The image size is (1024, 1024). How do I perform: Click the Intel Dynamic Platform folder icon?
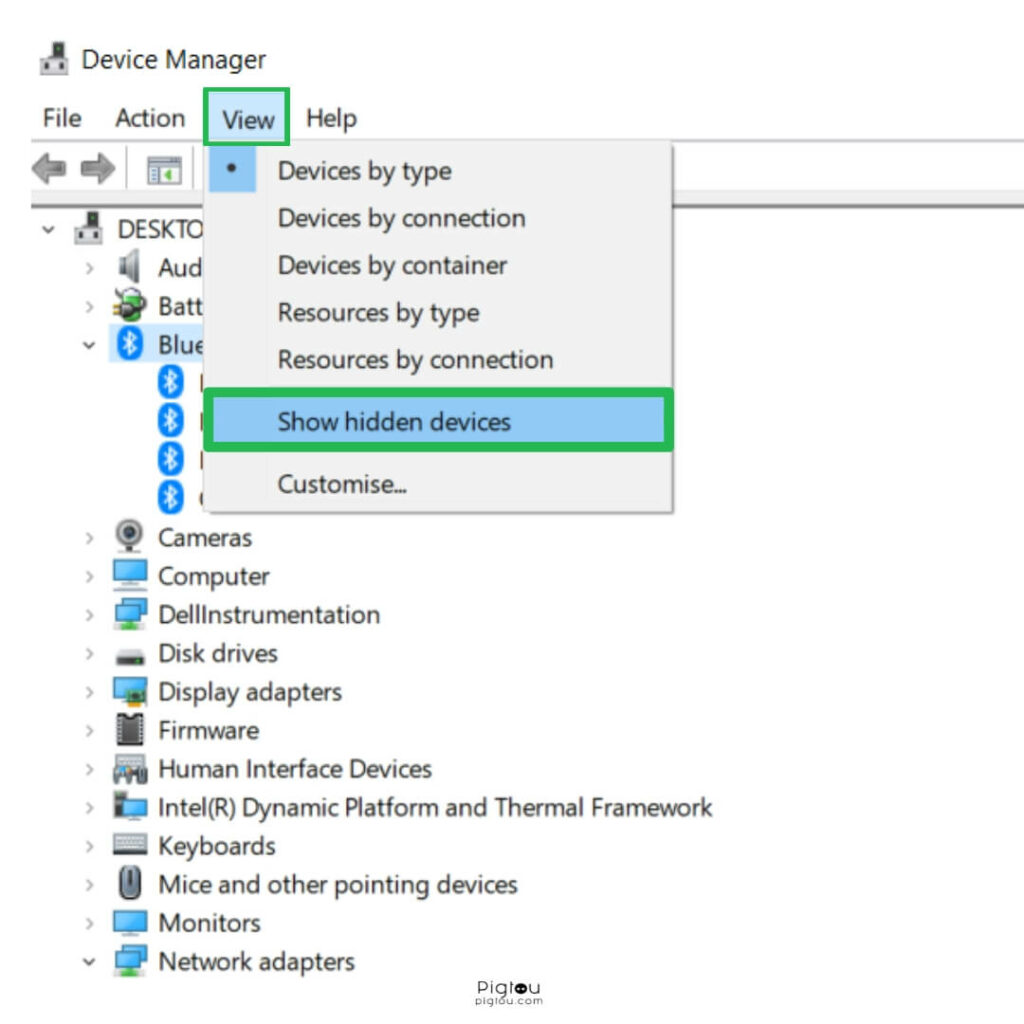(130, 806)
